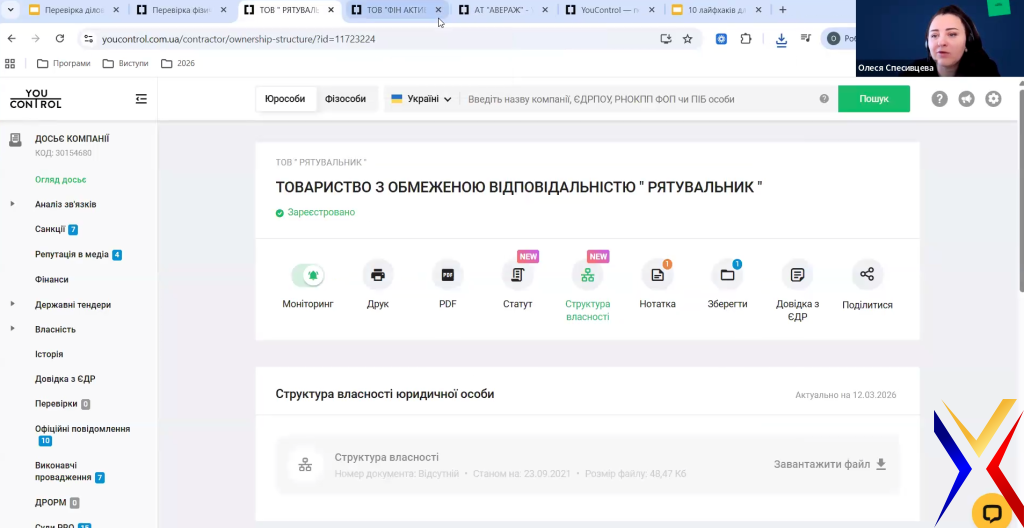Switch search to Юрособи
Screen dimensions: 1024x528
(285, 99)
